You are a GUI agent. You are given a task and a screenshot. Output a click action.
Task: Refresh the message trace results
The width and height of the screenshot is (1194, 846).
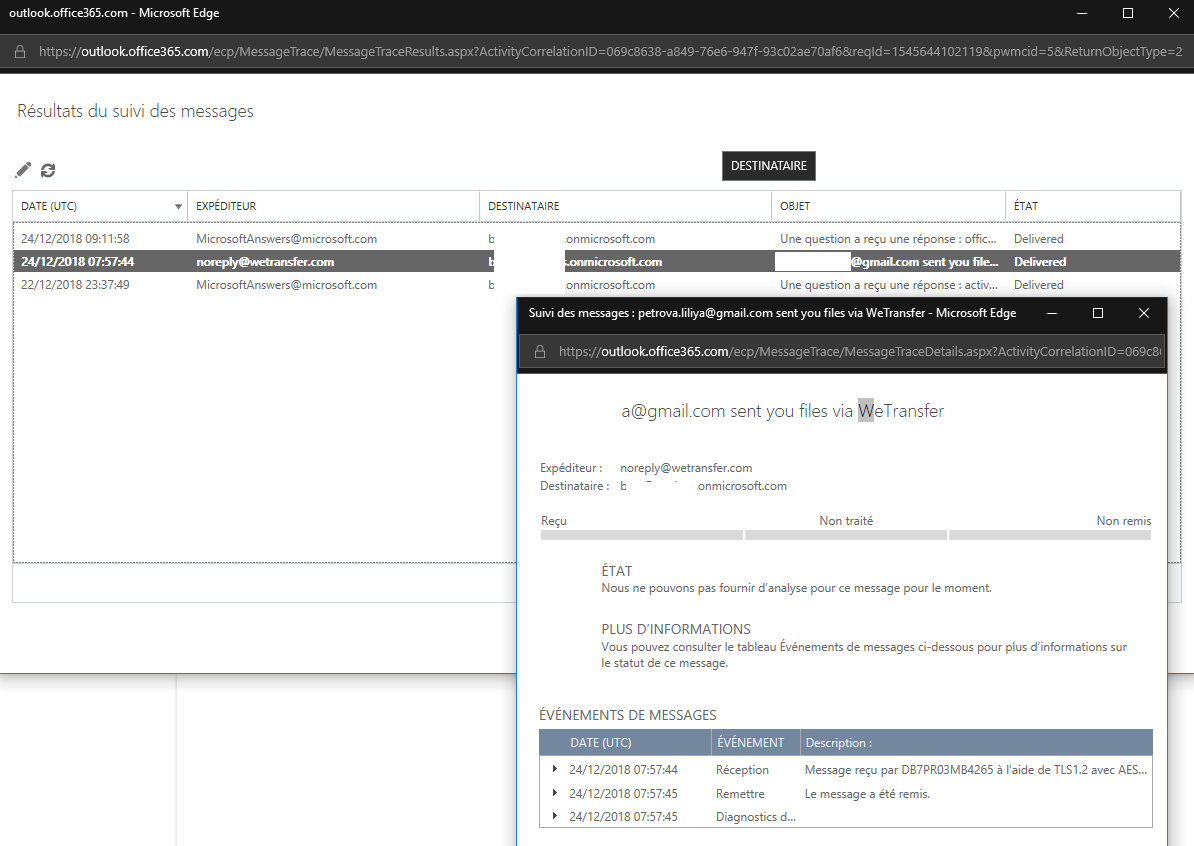pyautogui.click(x=48, y=170)
